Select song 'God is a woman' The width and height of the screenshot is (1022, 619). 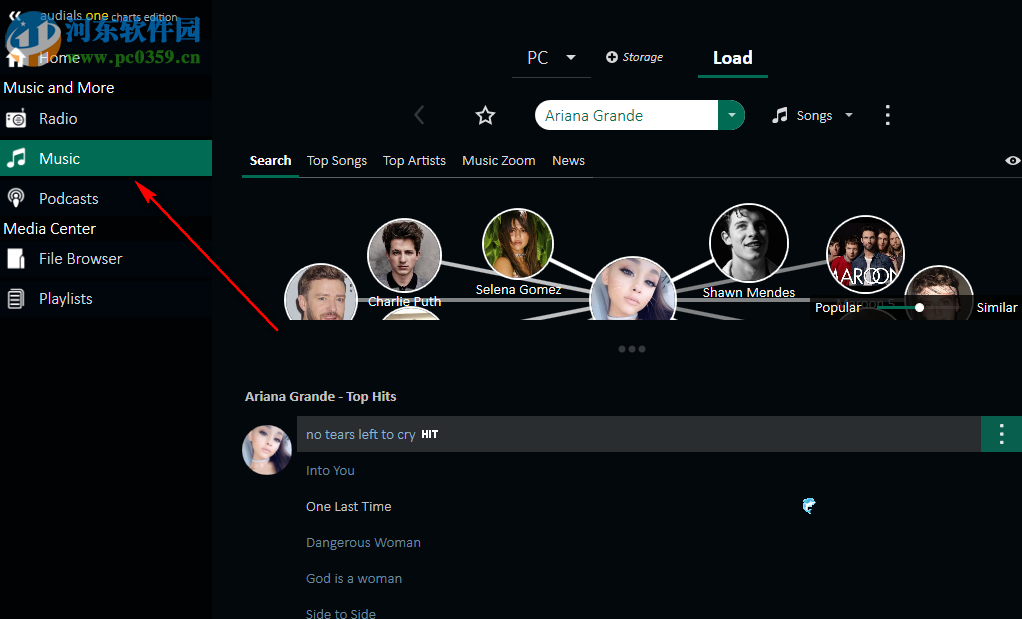pos(354,579)
